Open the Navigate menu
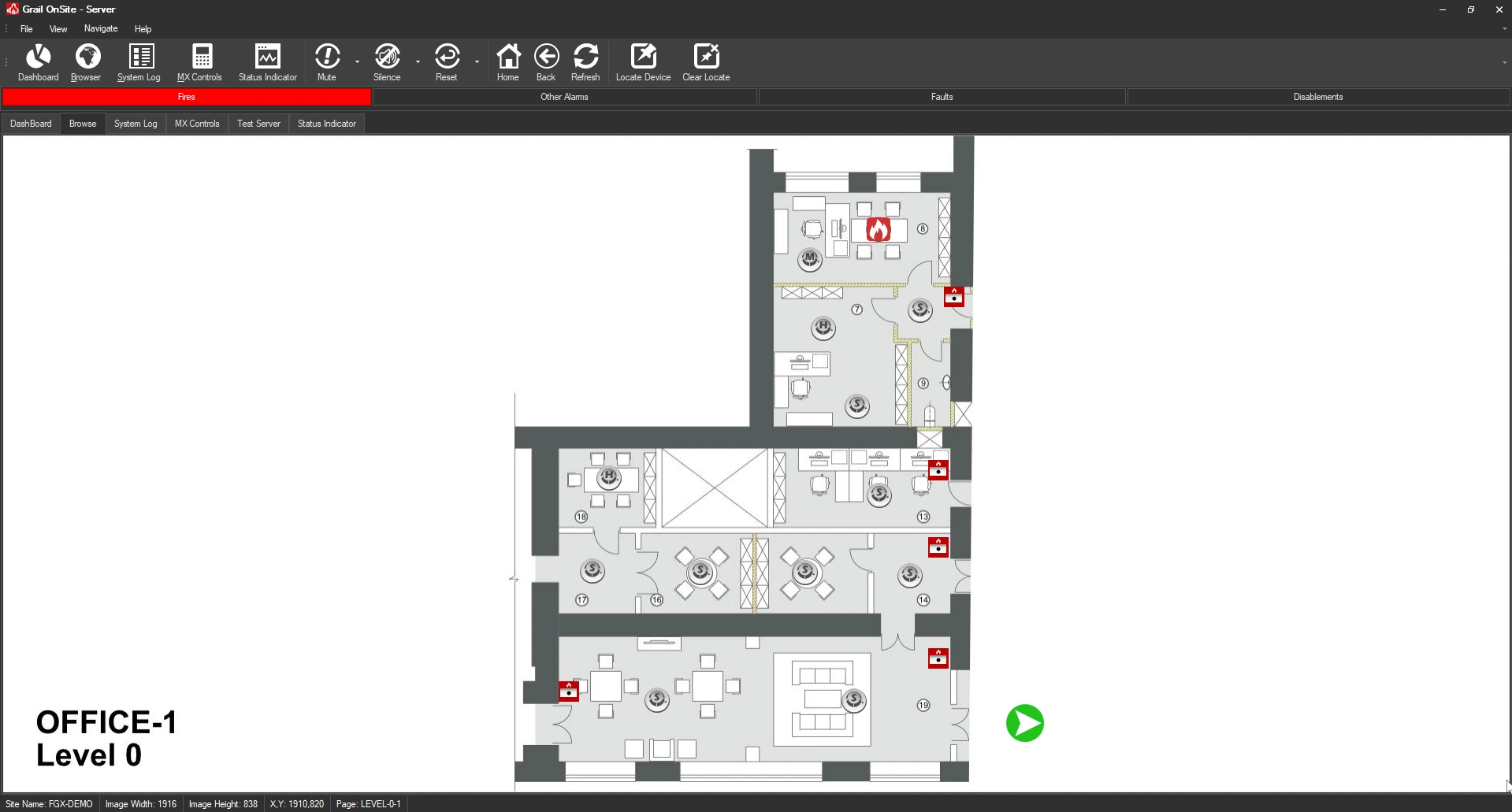Image resolution: width=1512 pixels, height=812 pixels. pyautogui.click(x=101, y=28)
